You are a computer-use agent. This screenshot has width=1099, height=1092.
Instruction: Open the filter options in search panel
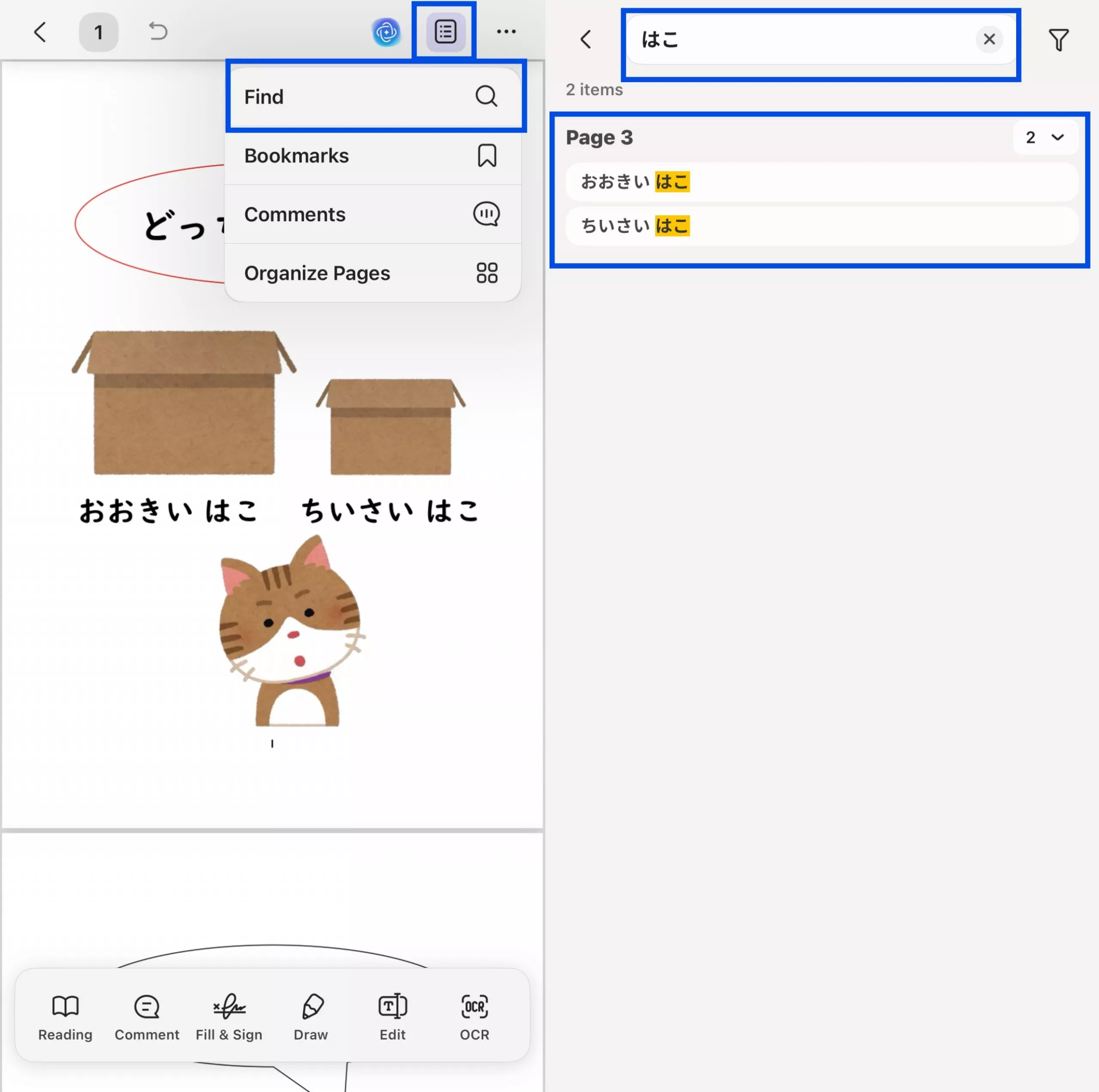click(x=1057, y=39)
